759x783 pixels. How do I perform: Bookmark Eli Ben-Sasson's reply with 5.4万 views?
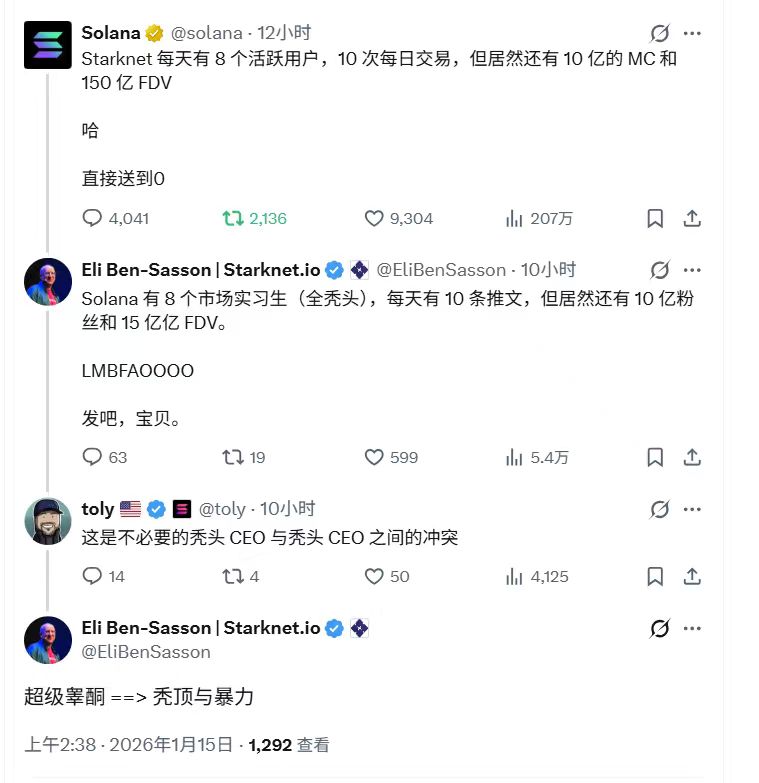(655, 457)
